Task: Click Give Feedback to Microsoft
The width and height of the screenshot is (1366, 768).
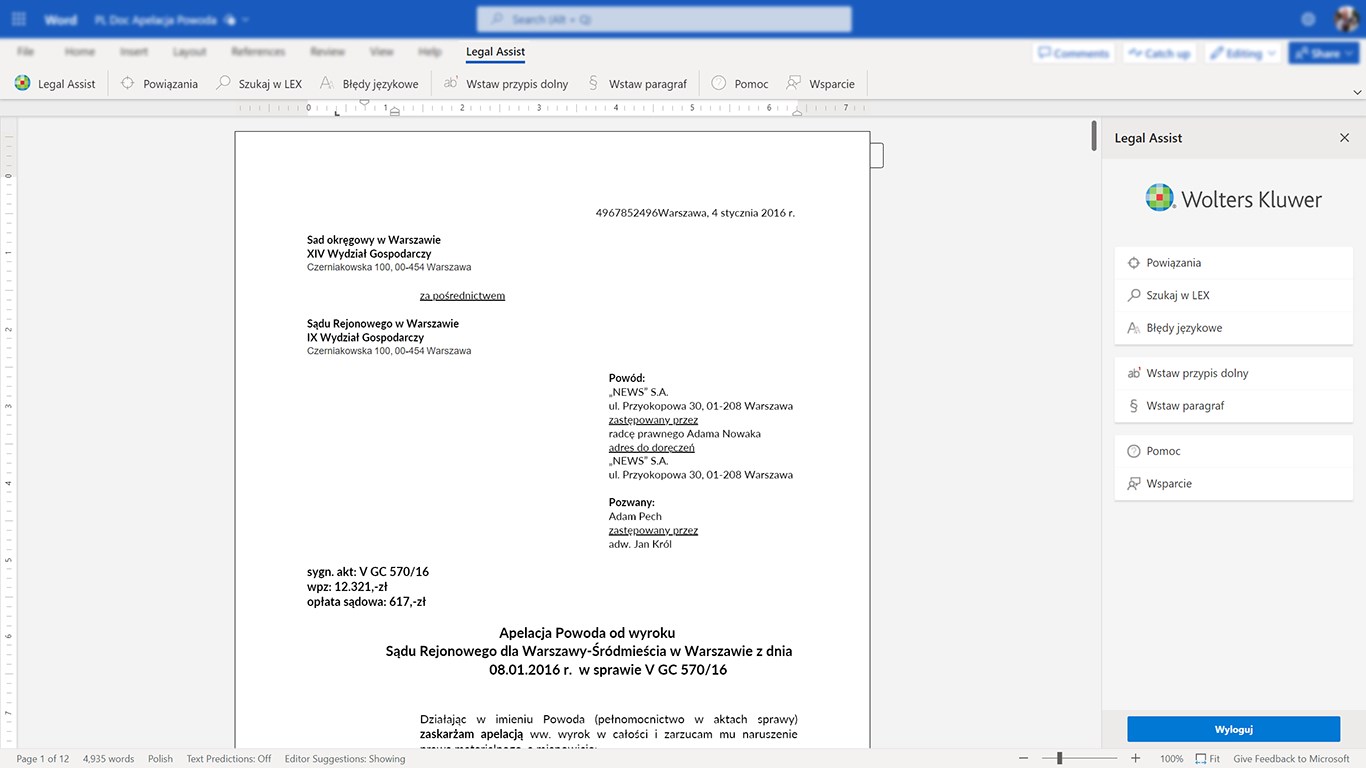Action: [x=1291, y=759]
